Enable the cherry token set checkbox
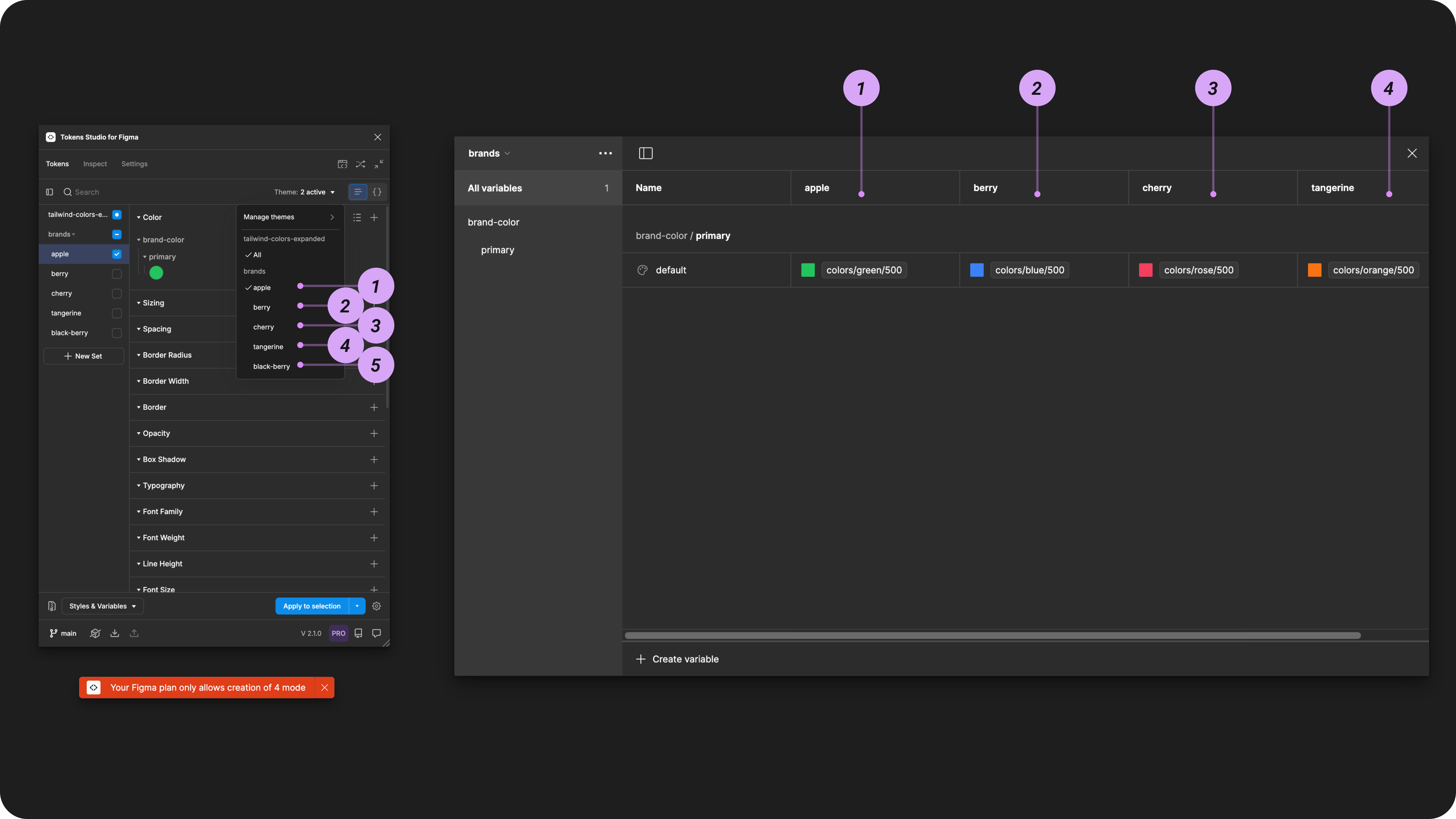This screenshot has height=819, width=1456. coord(117,294)
